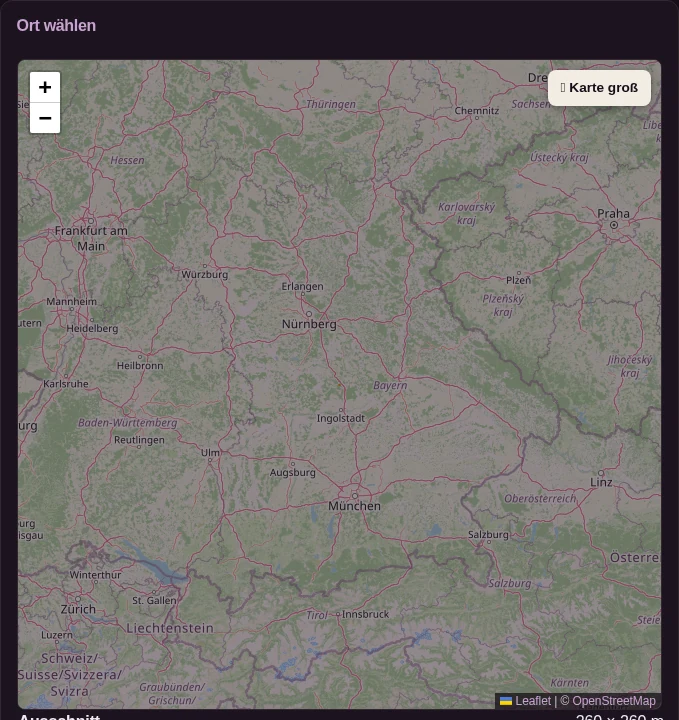Zoom in the map with plus button
The width and height of the screenshot is (679, 720).
(x=45, y=87)
